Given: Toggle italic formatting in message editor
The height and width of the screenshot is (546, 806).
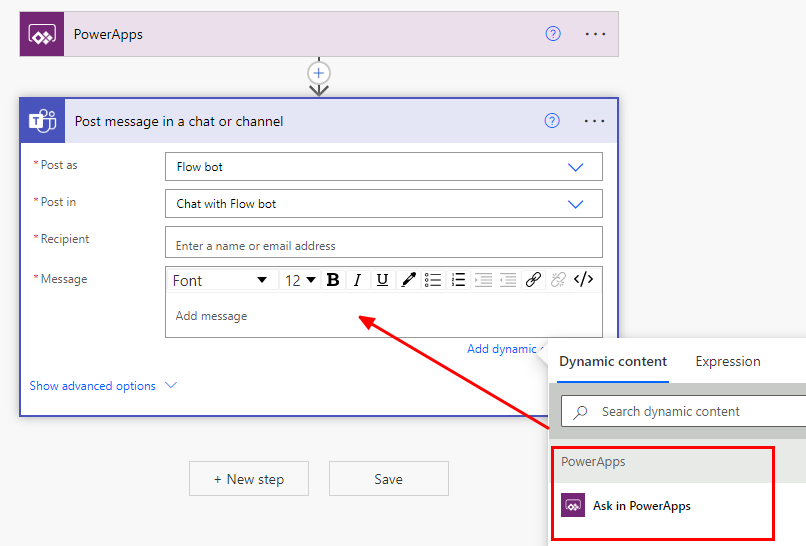Looking at the screenshot, I should [358, 280].
